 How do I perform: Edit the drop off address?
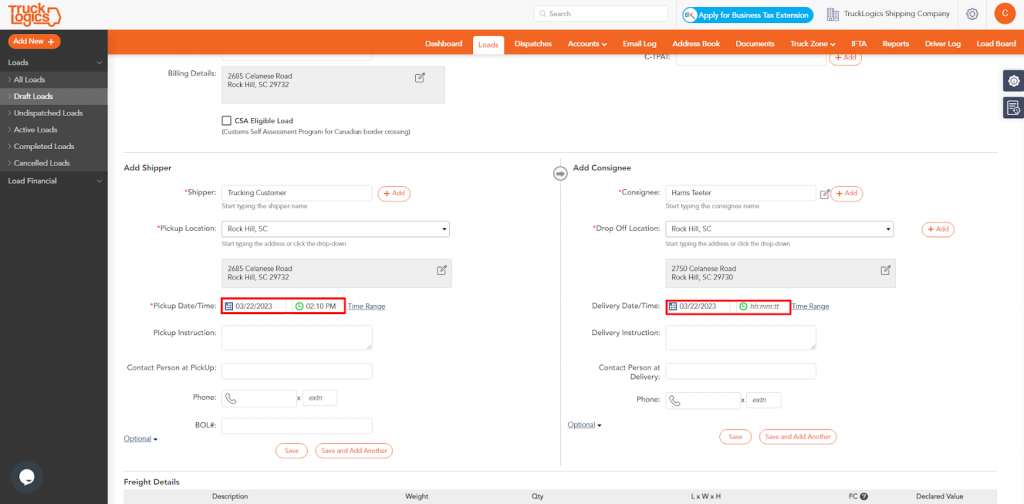[886, 270]
